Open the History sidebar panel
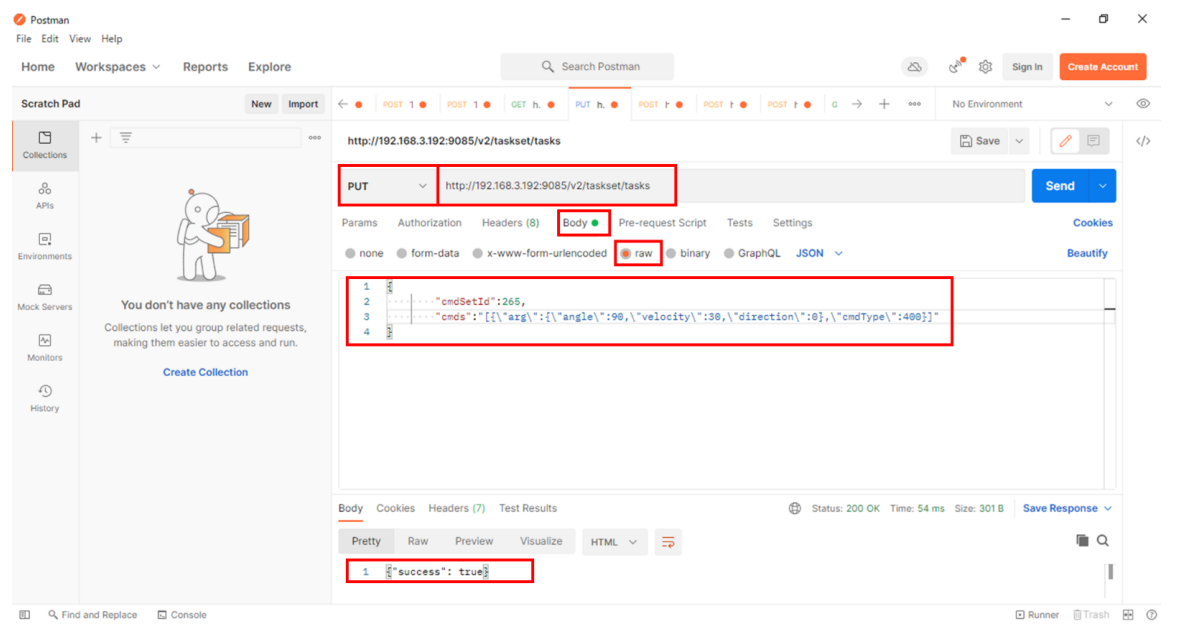Image resolution: width=1184 pixels, height=638 pixels. (45, 398)
